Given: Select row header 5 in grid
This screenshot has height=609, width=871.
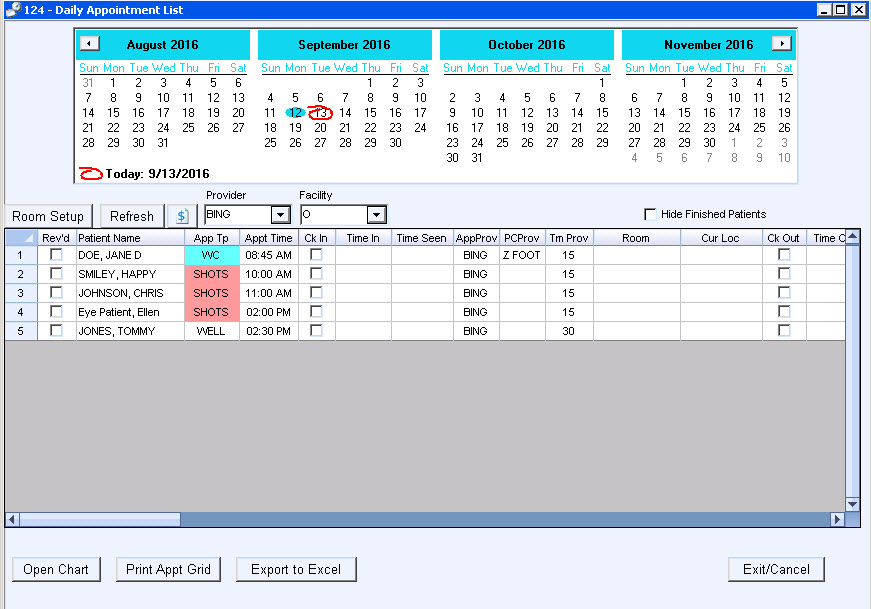Looking at the screenshot, I should (21, 331).
